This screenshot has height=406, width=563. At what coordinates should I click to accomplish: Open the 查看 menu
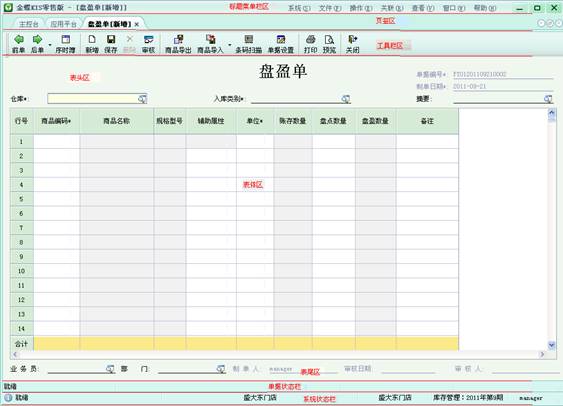tap(423, 8)
